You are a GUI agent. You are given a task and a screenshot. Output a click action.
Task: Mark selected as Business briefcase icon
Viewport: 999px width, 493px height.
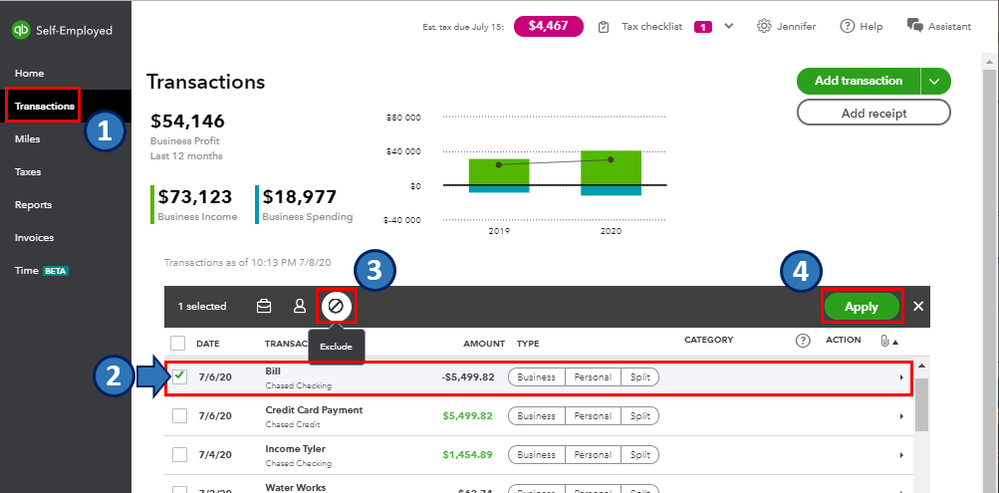[263, 306]
